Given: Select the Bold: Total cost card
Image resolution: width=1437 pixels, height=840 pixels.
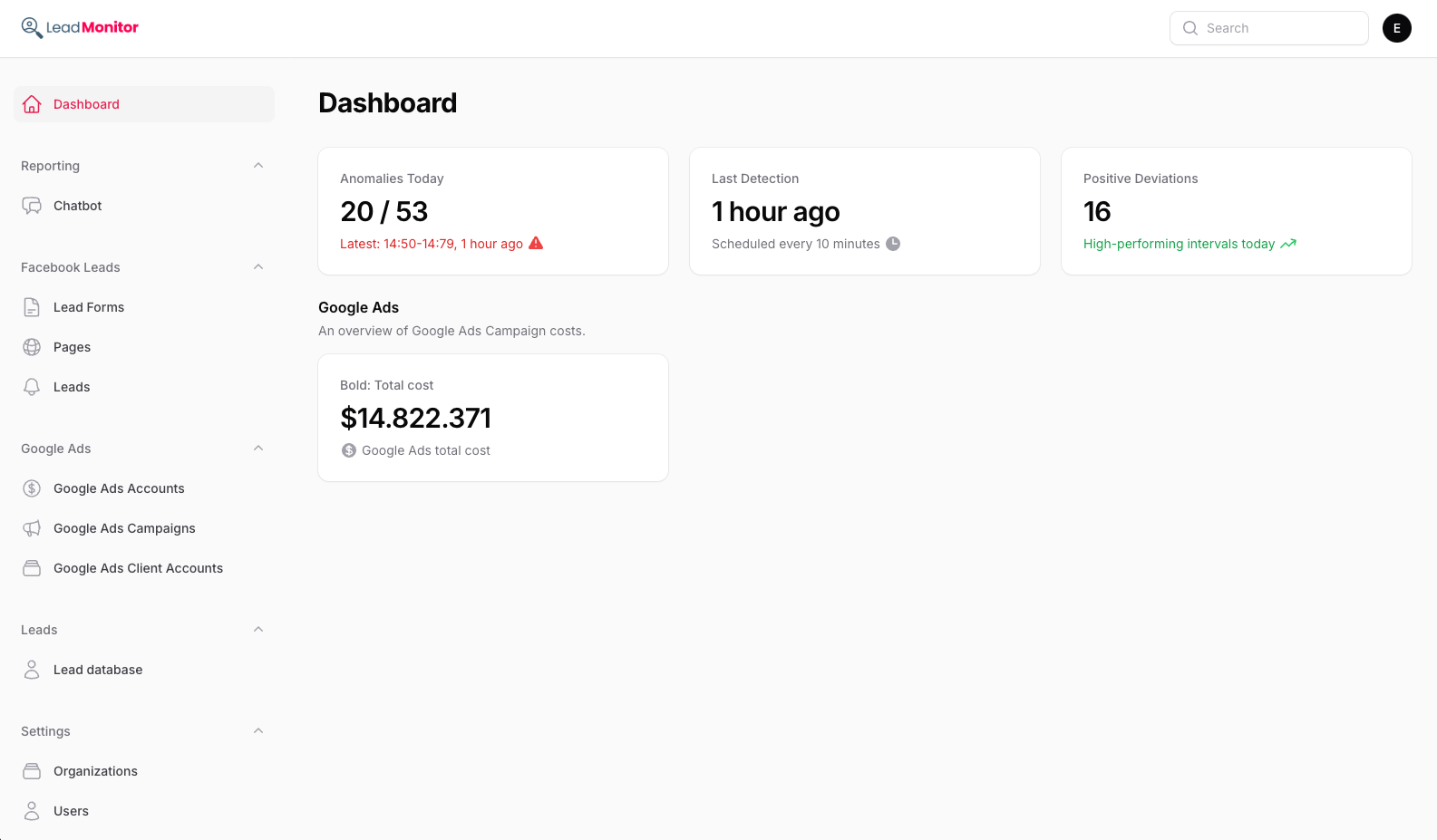Looking at the screenshot, I should point(493,418).
